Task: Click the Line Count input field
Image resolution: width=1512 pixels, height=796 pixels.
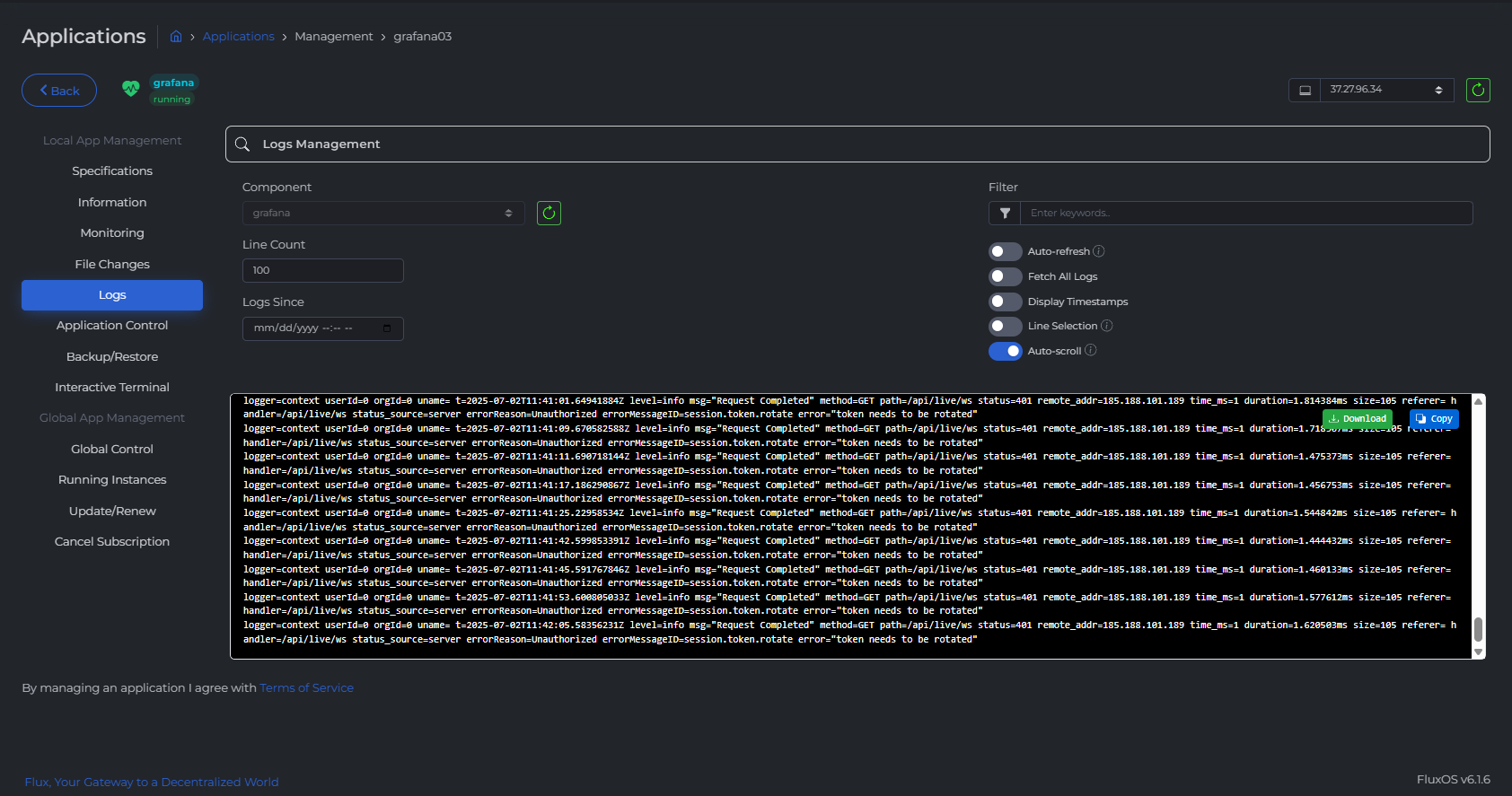Action: (x=322, y=271)
